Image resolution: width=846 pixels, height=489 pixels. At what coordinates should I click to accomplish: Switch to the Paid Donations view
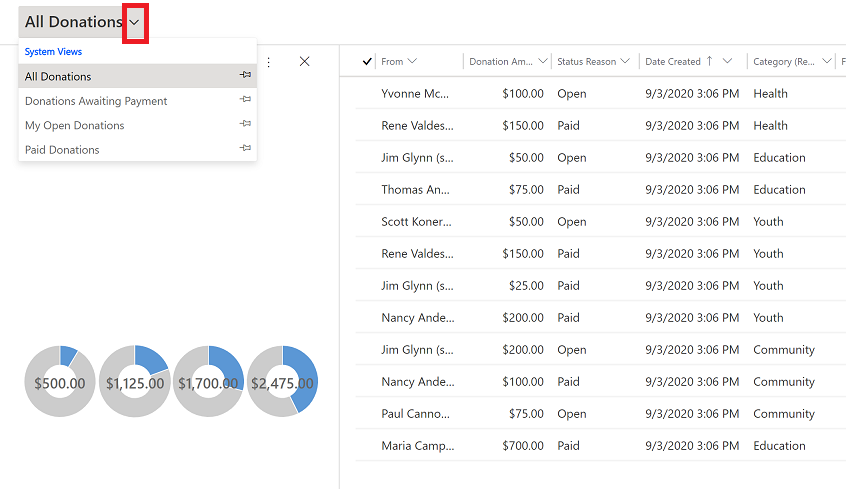pyautogui.click(x=62, y=150)
